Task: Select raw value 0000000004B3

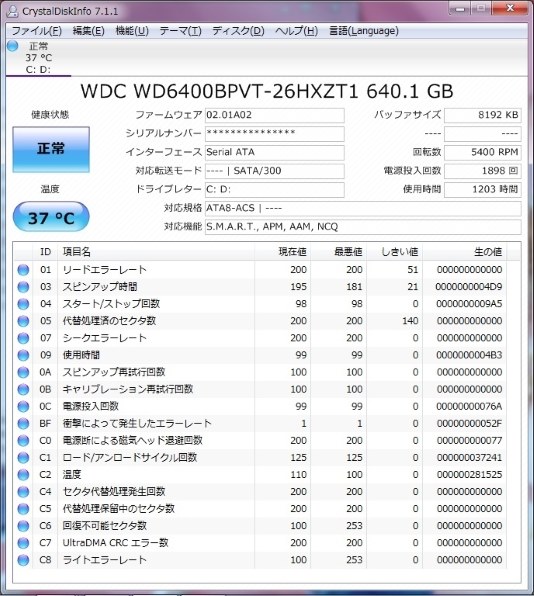Action: click(x=469, y=355)
